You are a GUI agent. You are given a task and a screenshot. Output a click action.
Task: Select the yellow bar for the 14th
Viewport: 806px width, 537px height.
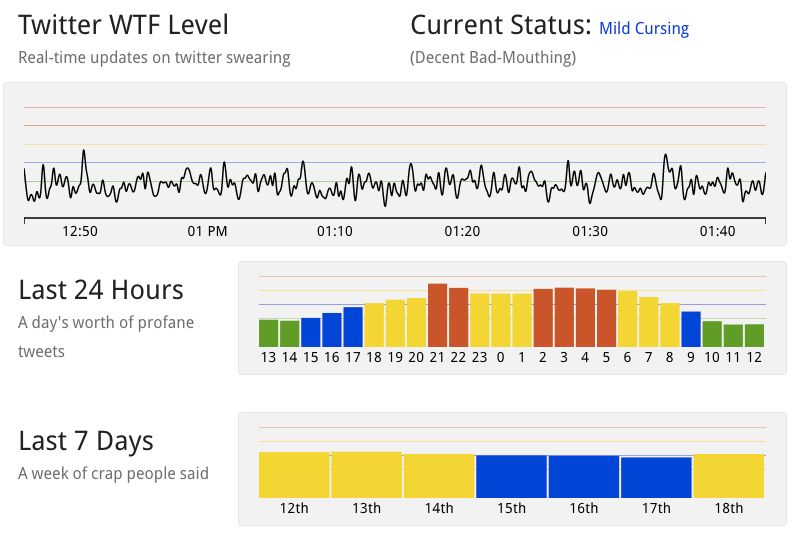coord(439,476)
